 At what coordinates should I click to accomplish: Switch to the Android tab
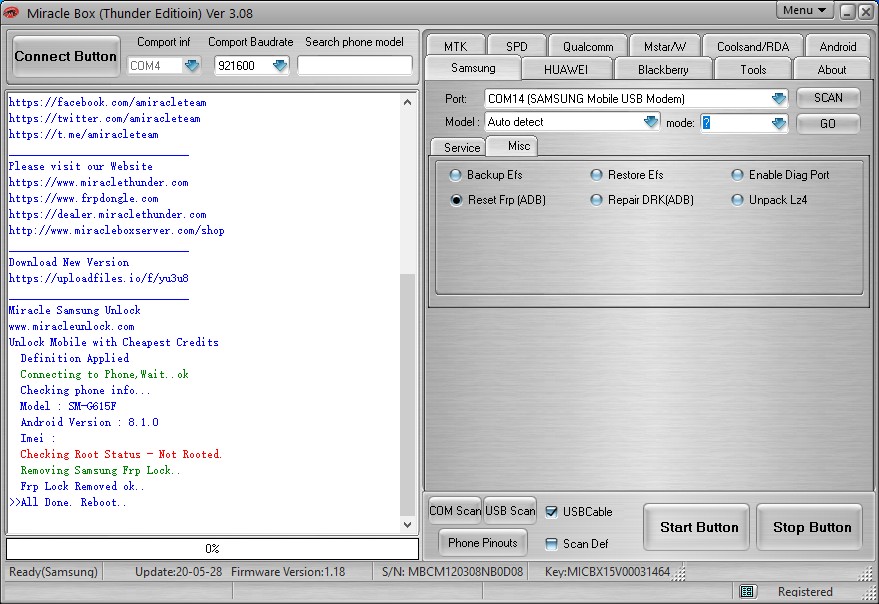click(838, 47)
